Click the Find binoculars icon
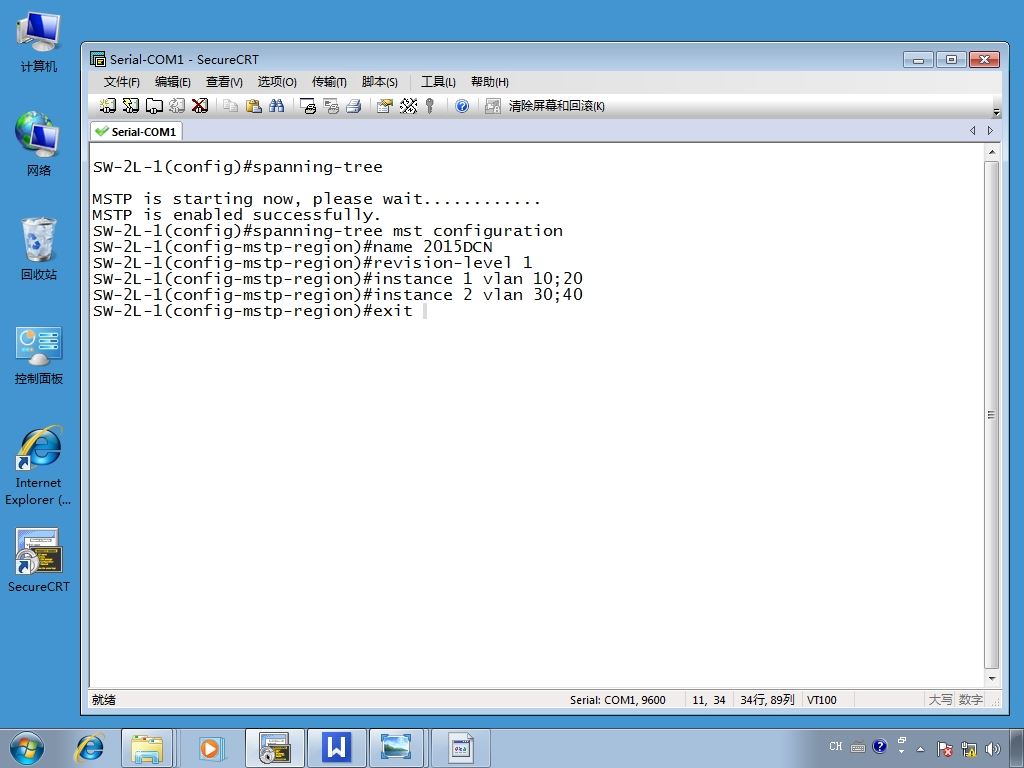The width and height of the screenshot is (1024, 768). click(276, 105)
